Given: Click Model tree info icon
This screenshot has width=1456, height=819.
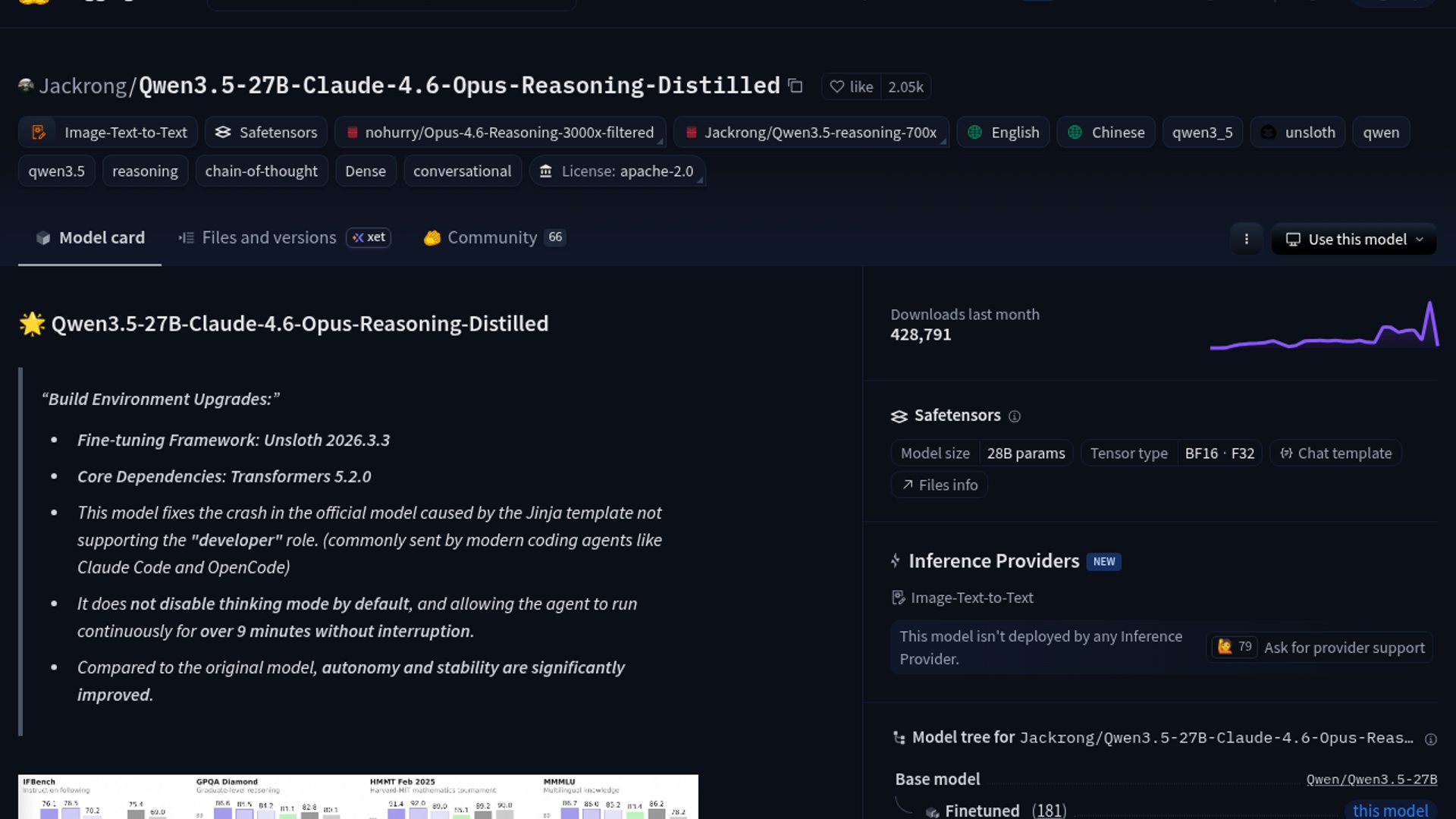Looking at the screenshot, I should coord(1430,739).
